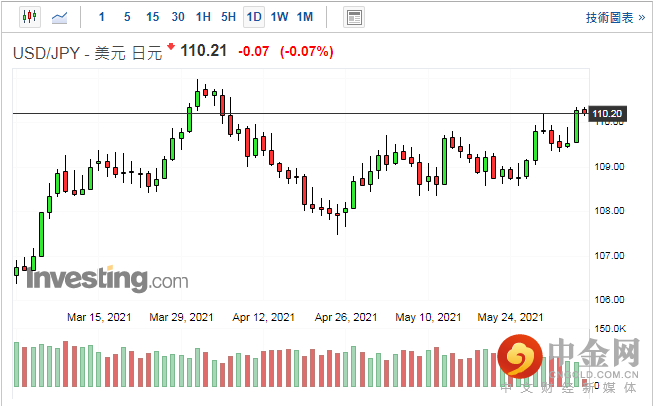Image resolution: width=654 pixels, height=406 pixels.
Task: Choose the 1H timeframe
Action: [x=203, y=17]
